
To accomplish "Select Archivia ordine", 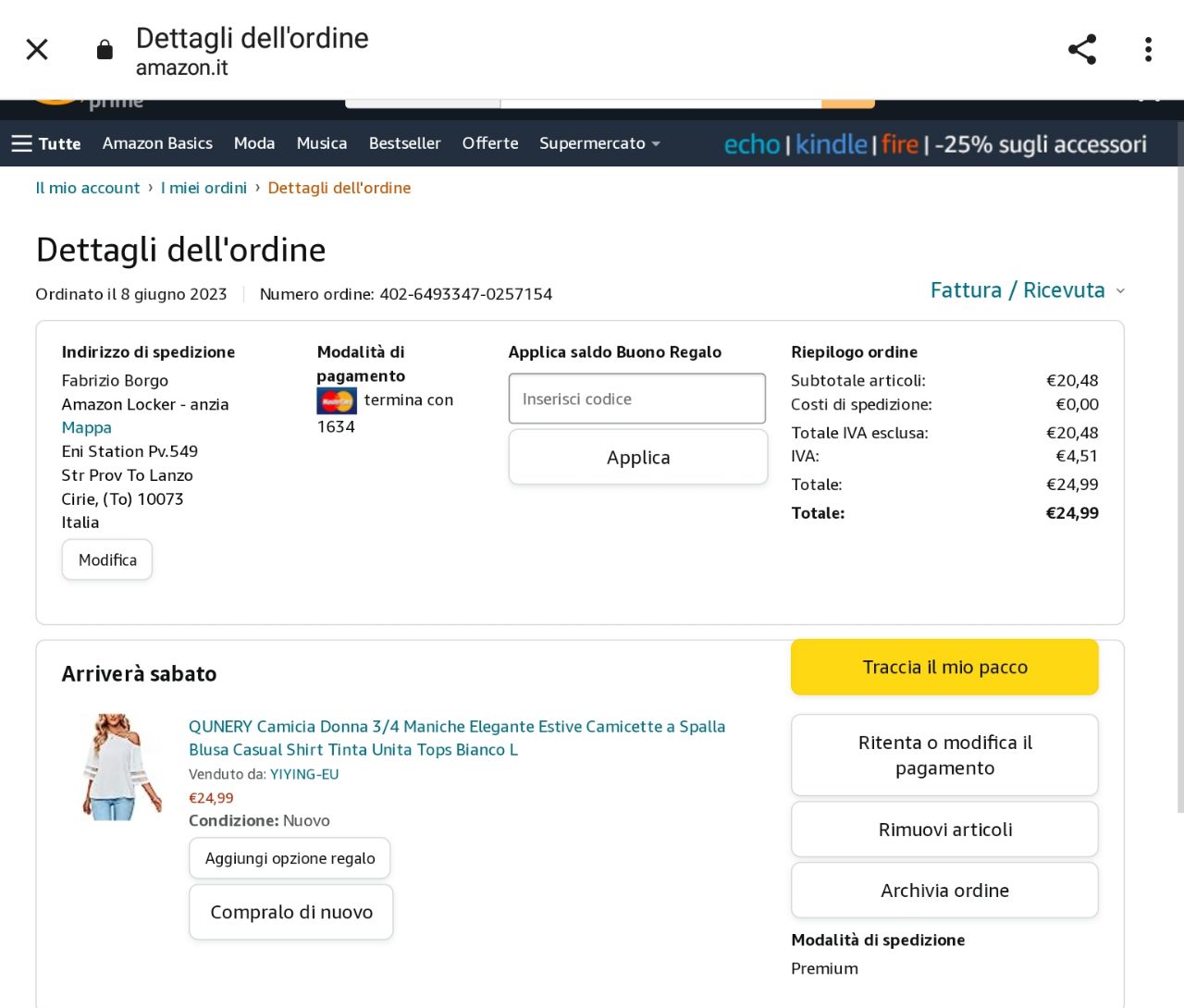I will click(944, 891).
